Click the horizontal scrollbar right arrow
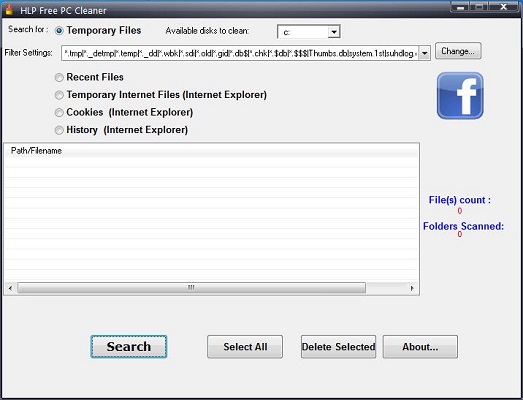The width and height of the screenshot is (523, 400). (x=412, y=288)
